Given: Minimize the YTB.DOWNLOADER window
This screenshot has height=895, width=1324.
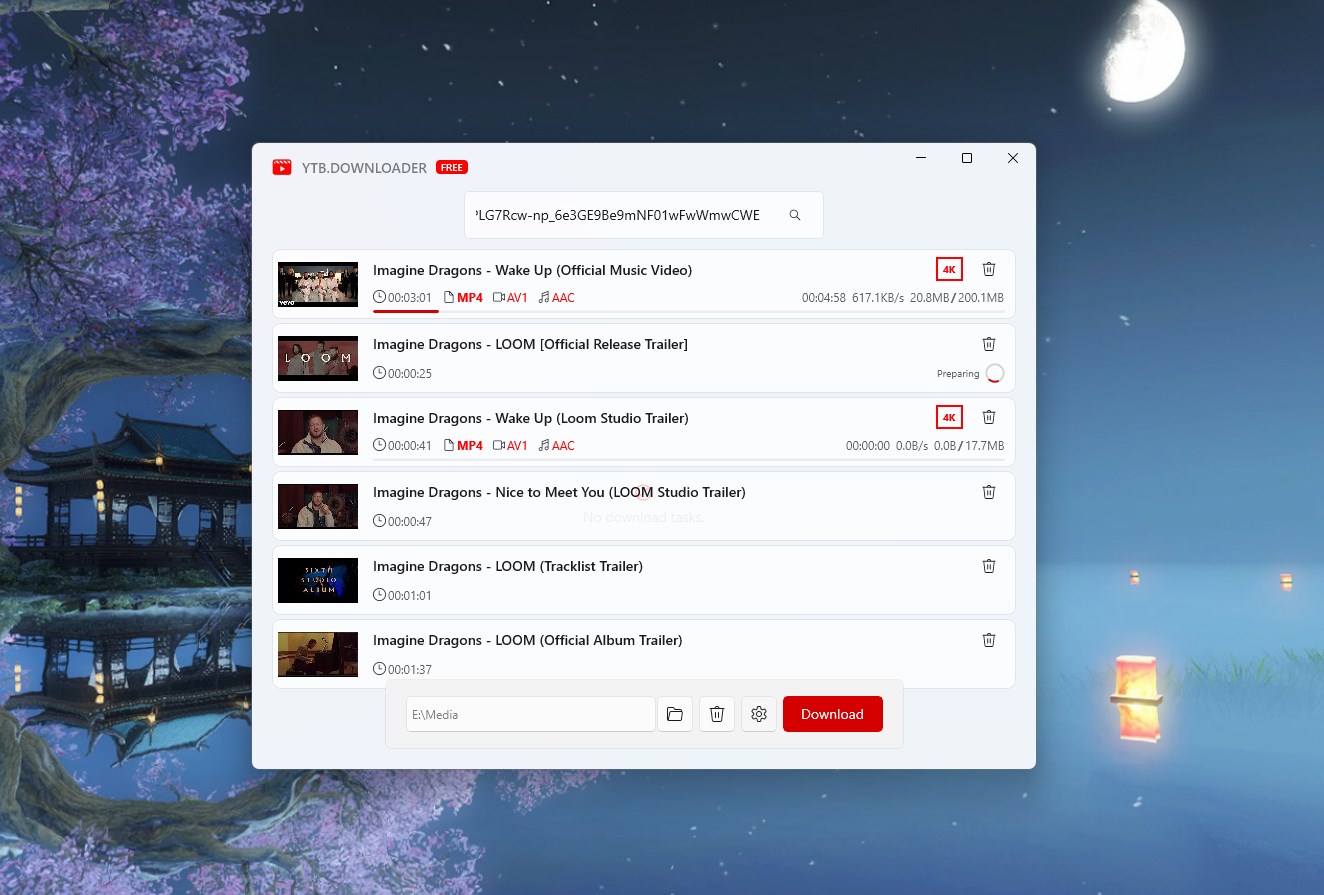Looking at the screenshot, I should click(x=921, y=158).
